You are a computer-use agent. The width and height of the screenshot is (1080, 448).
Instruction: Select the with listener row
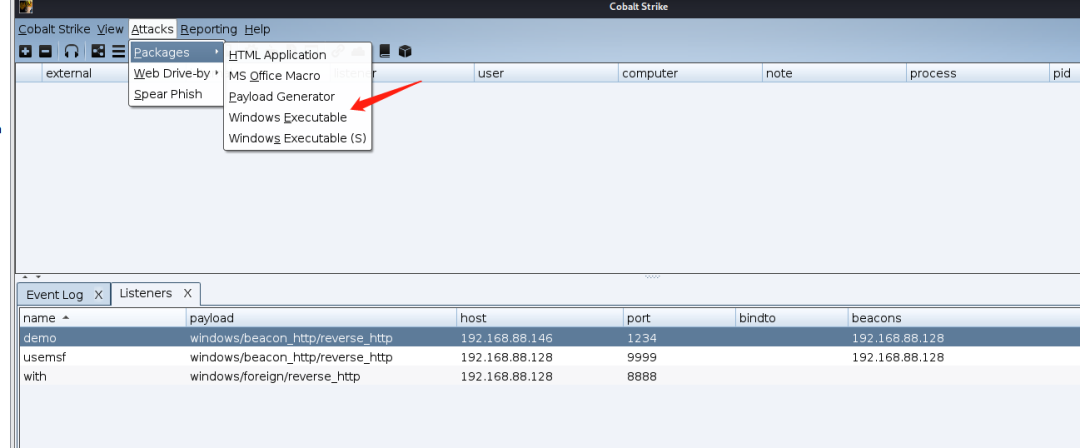pos(550,376)
